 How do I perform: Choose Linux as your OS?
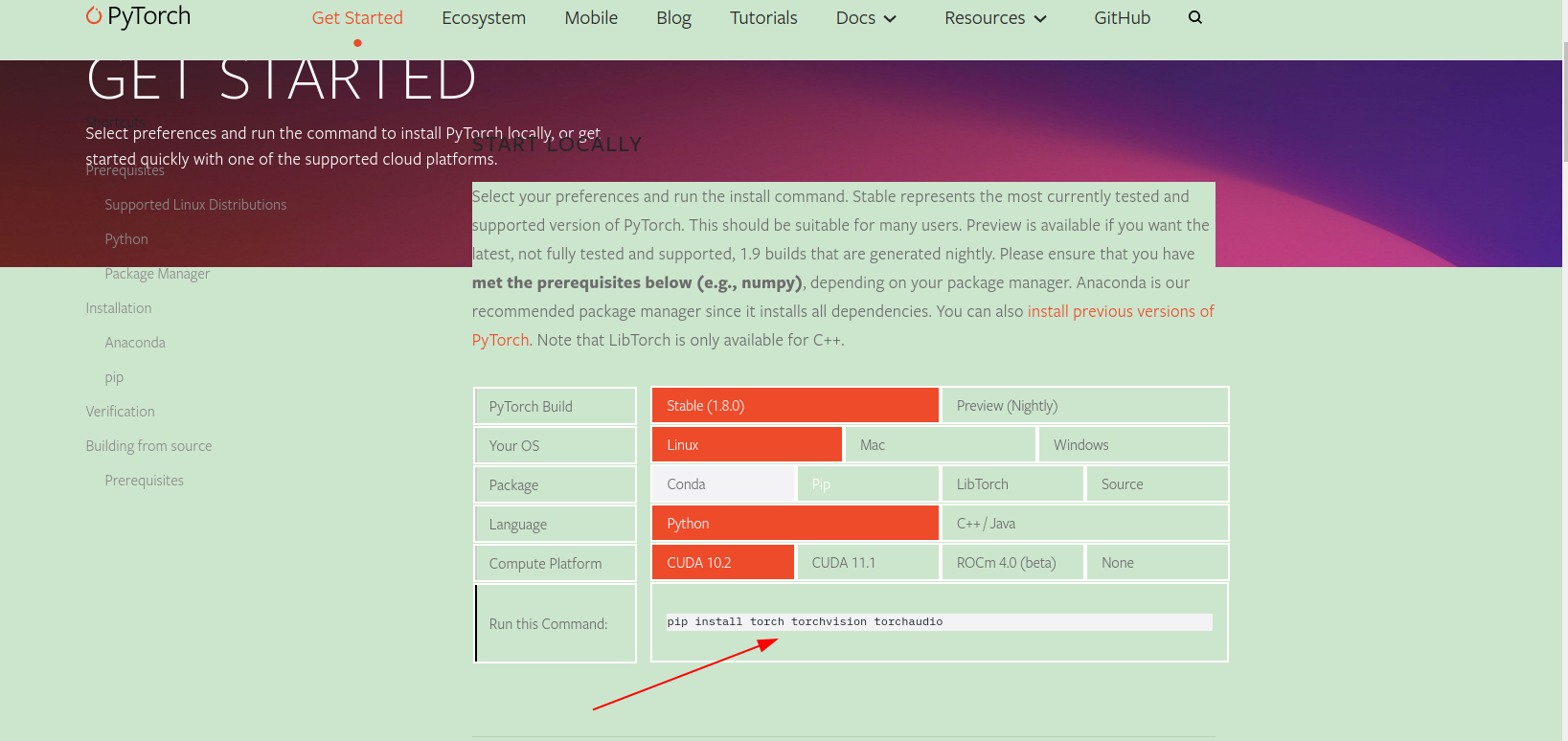pyautogui.click(x=747, y=444)
